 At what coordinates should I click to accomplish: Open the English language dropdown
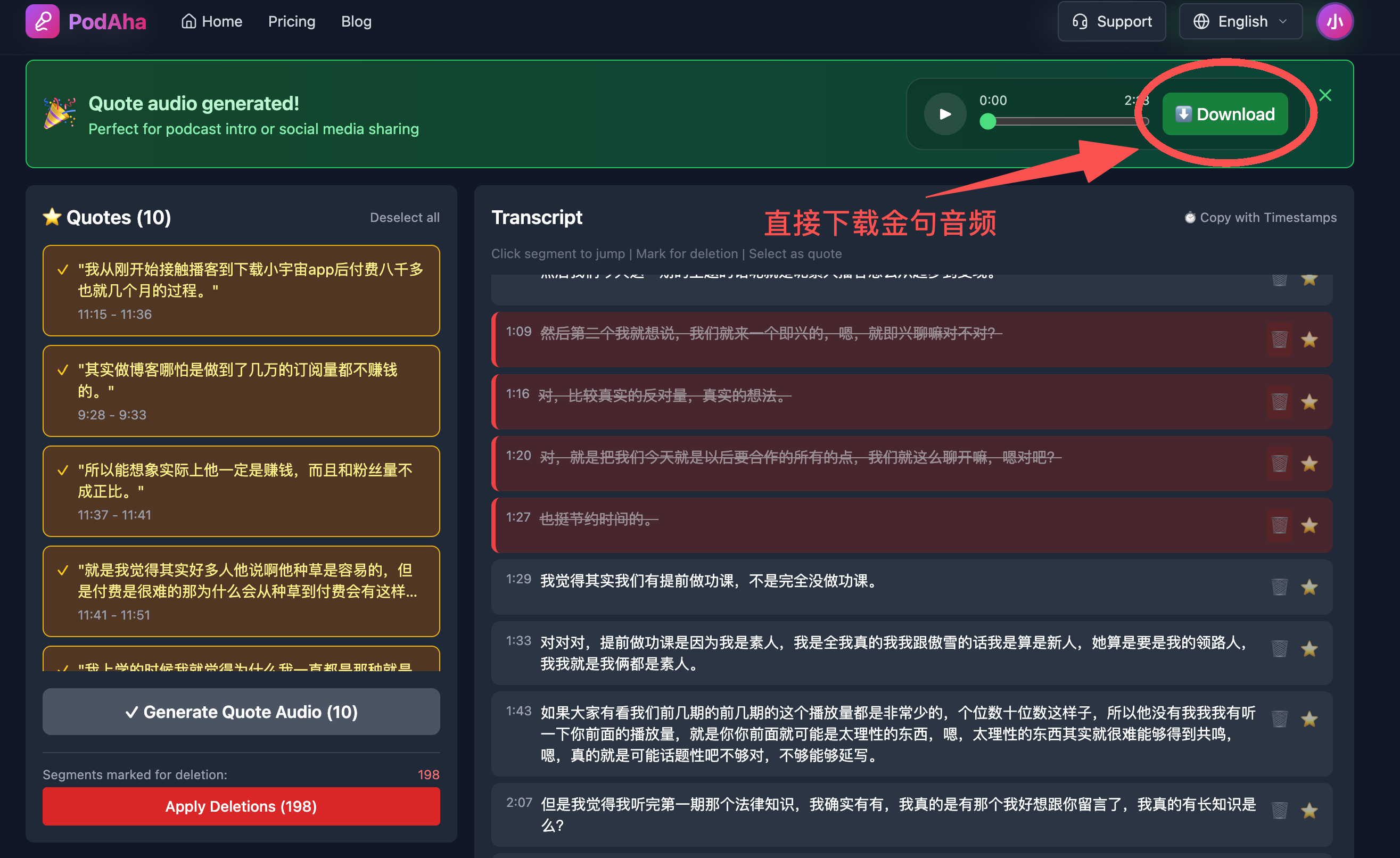coord(1240,22)
